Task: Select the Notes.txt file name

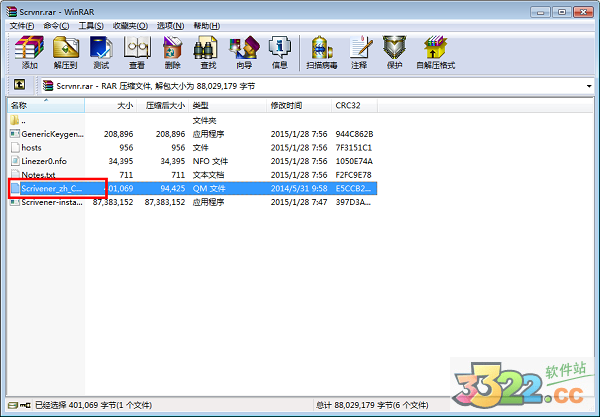Action: 38,175
